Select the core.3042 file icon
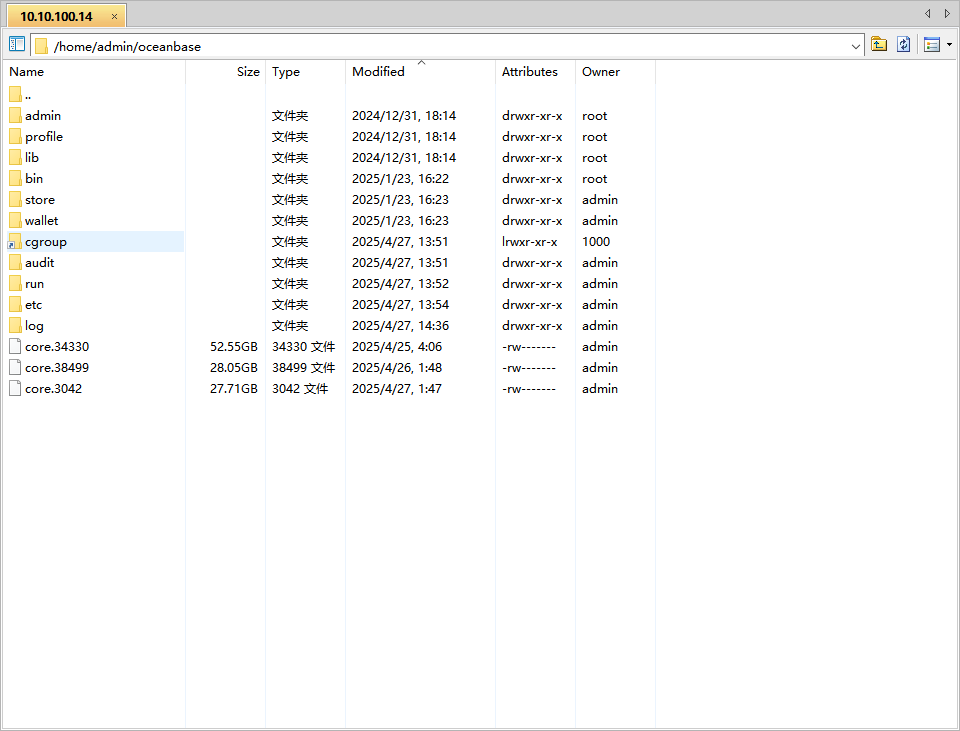Viewport: 960px width, 731px height. pos(15,388)
